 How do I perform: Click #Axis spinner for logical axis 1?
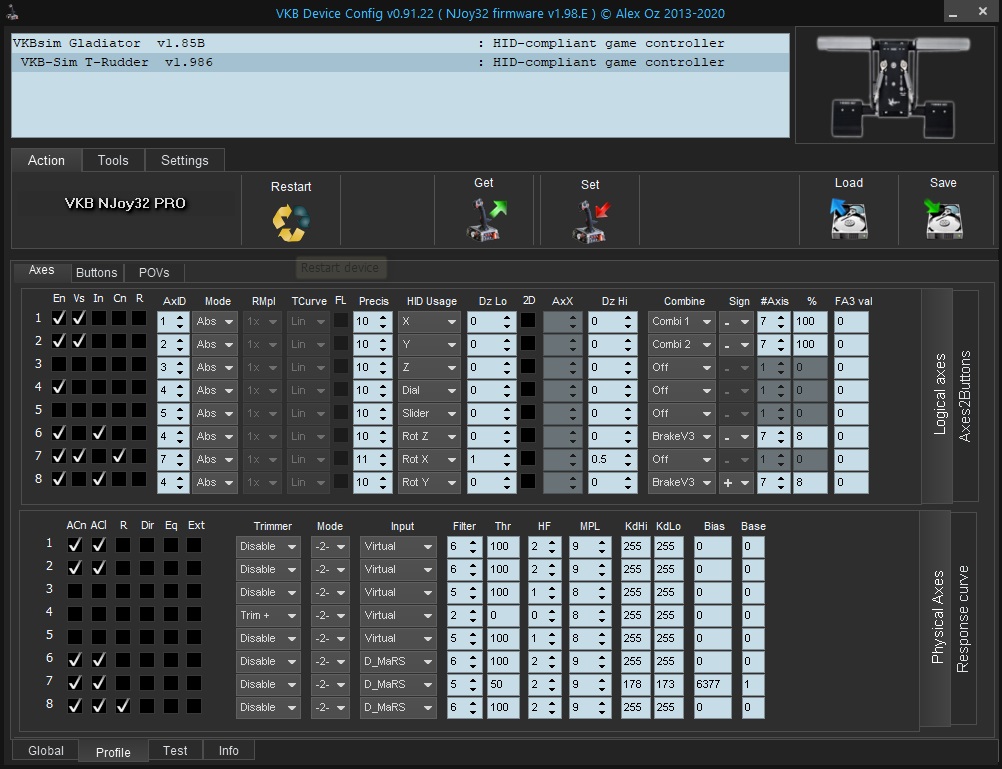coord(773,322)
